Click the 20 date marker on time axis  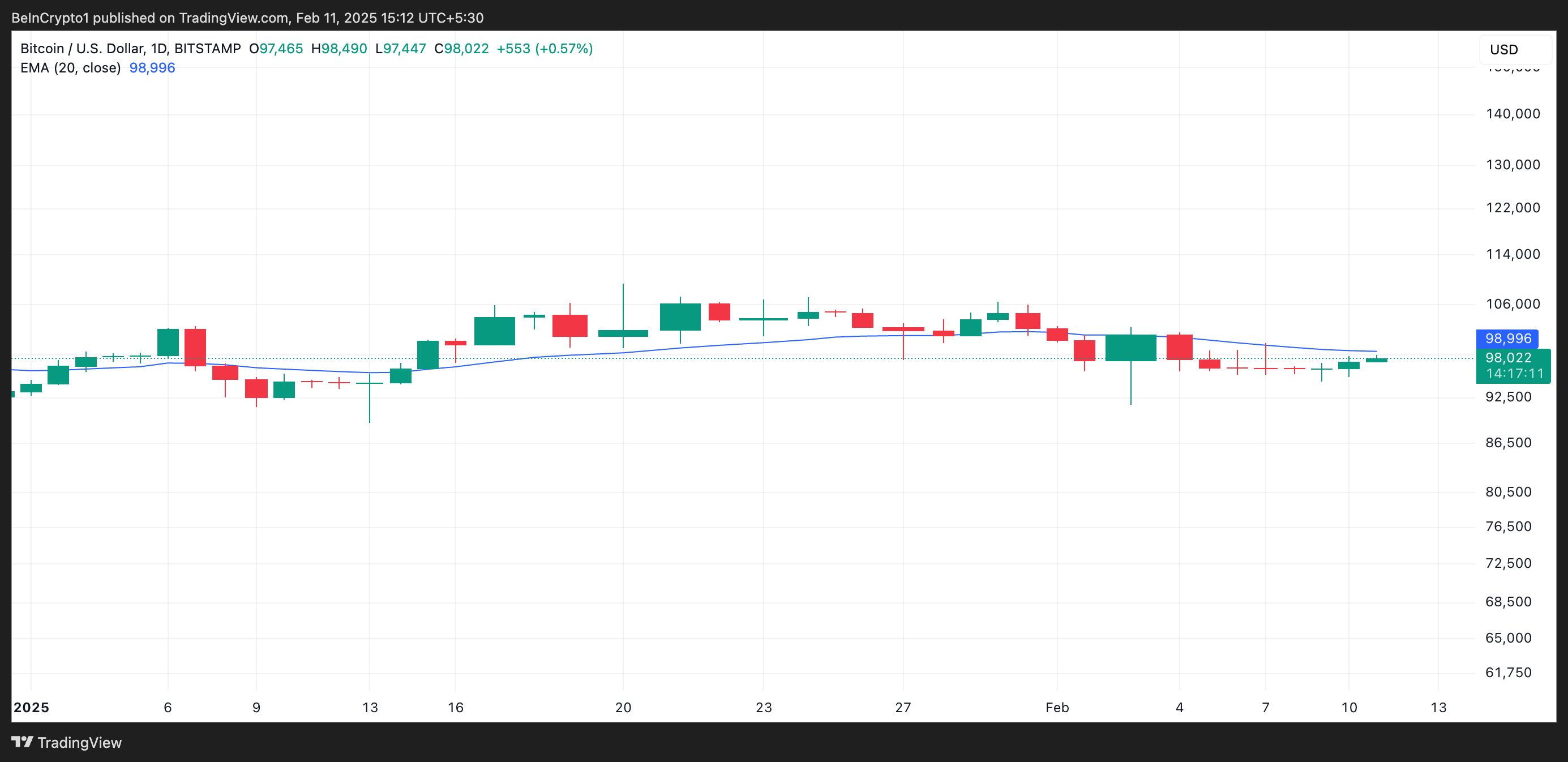point(623,707)
